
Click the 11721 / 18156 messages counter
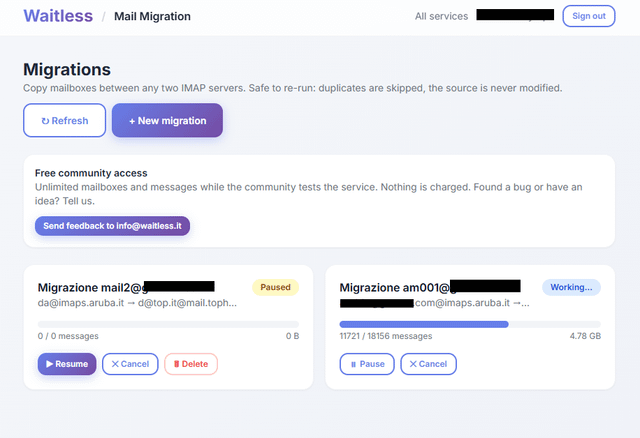pyautogui.click(x=386, y=336)
